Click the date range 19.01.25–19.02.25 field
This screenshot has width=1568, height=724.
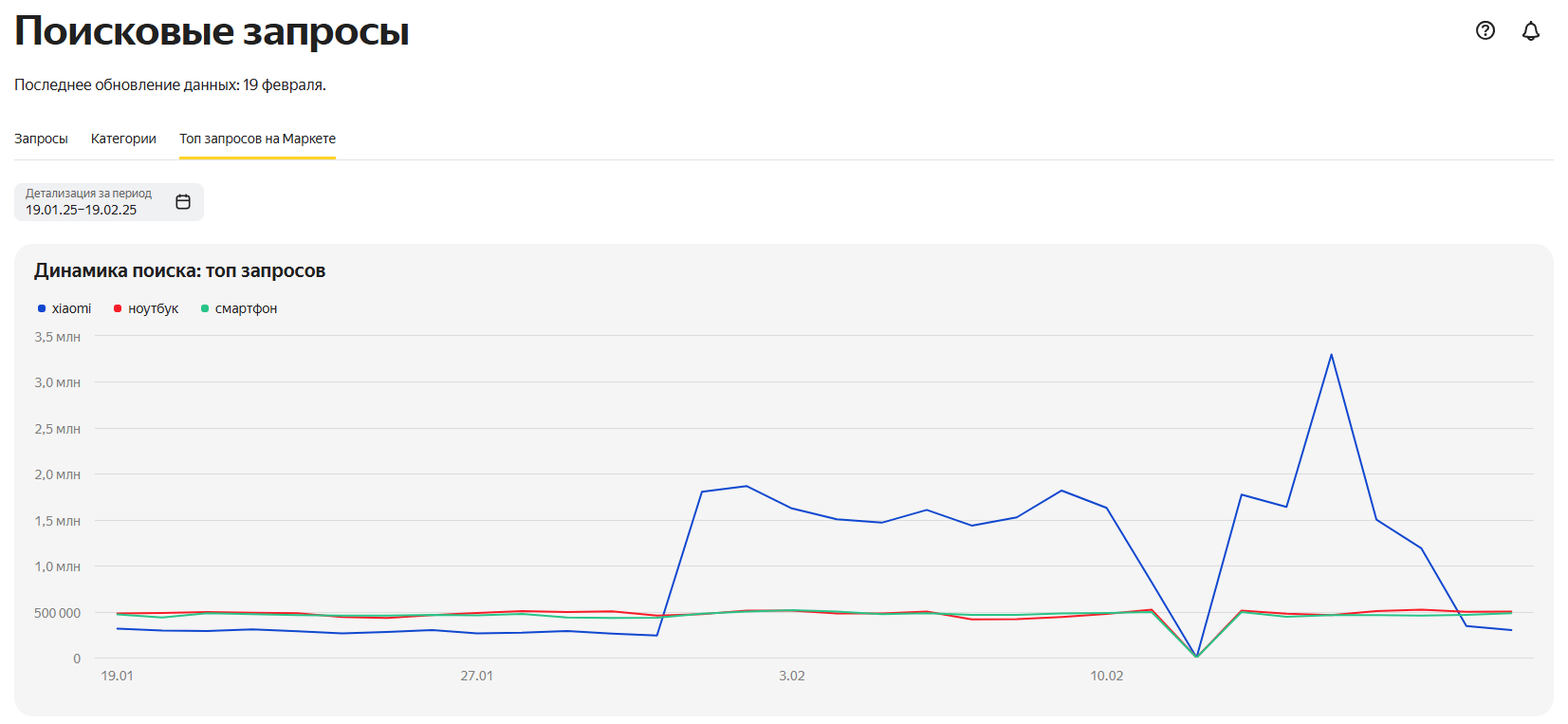coord(81,210)
